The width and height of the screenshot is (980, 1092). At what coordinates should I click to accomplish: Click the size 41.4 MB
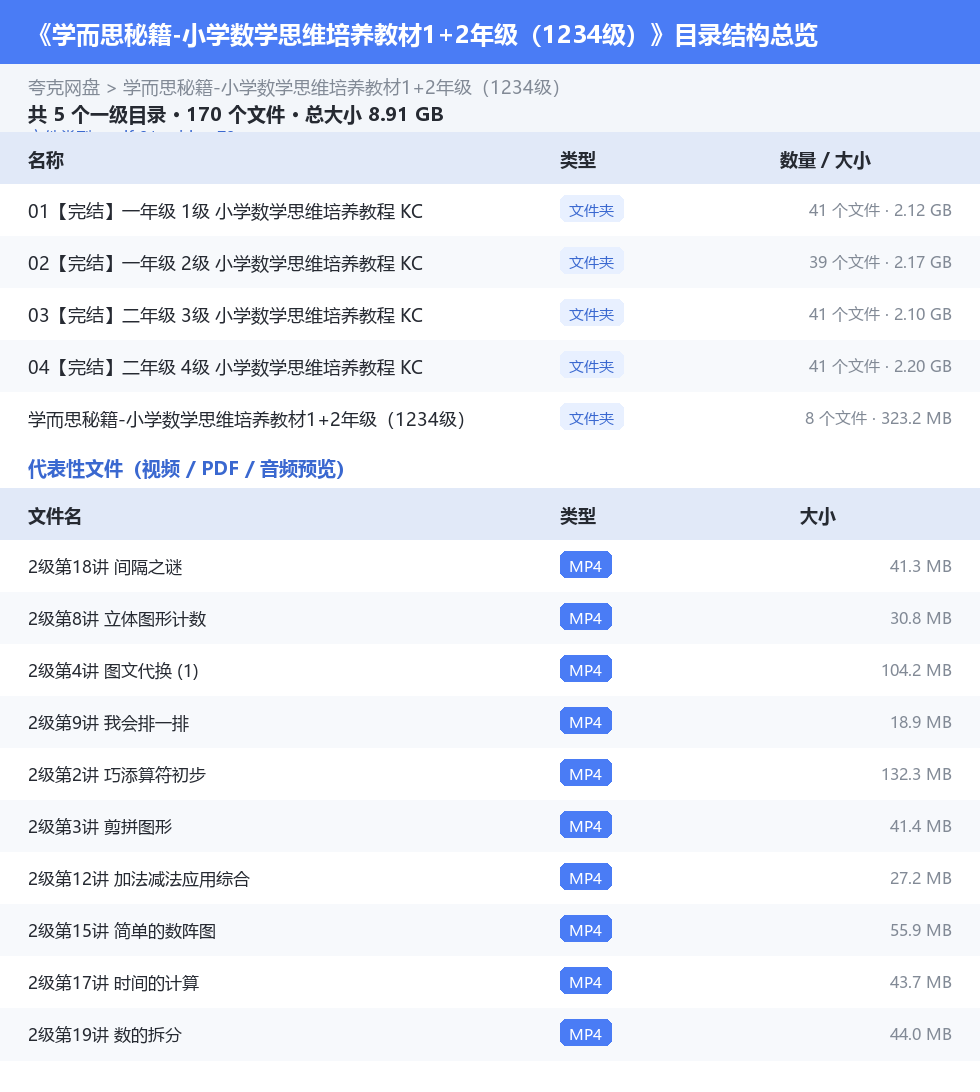[921, 826]
